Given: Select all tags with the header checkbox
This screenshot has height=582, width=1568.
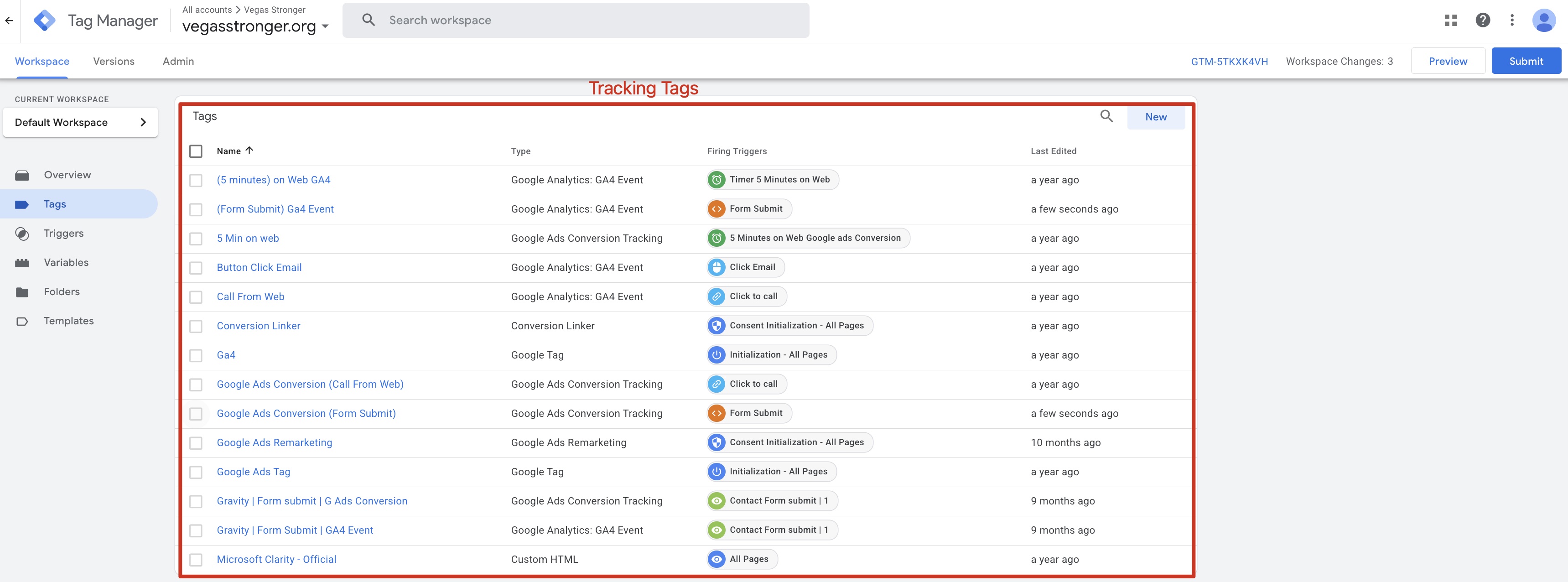Looking at the screenshot, I should (x=195, y=151).
